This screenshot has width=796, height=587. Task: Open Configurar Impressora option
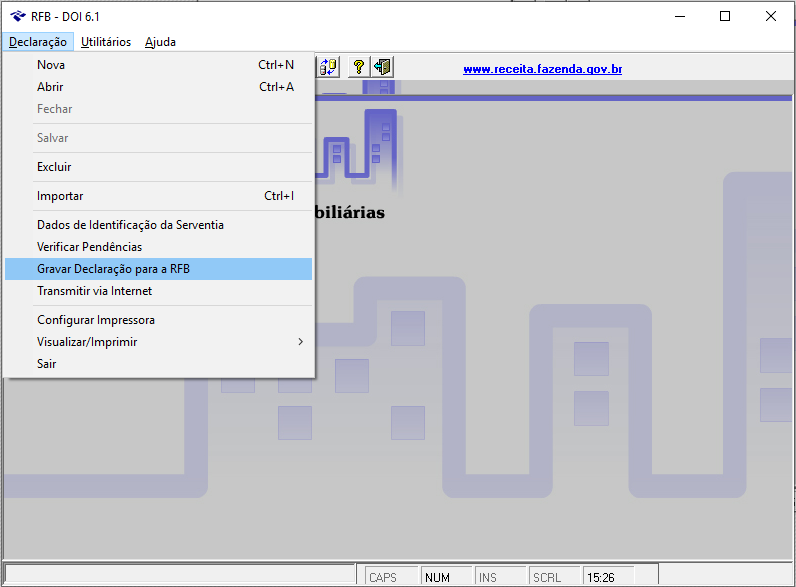pos(96,320)
